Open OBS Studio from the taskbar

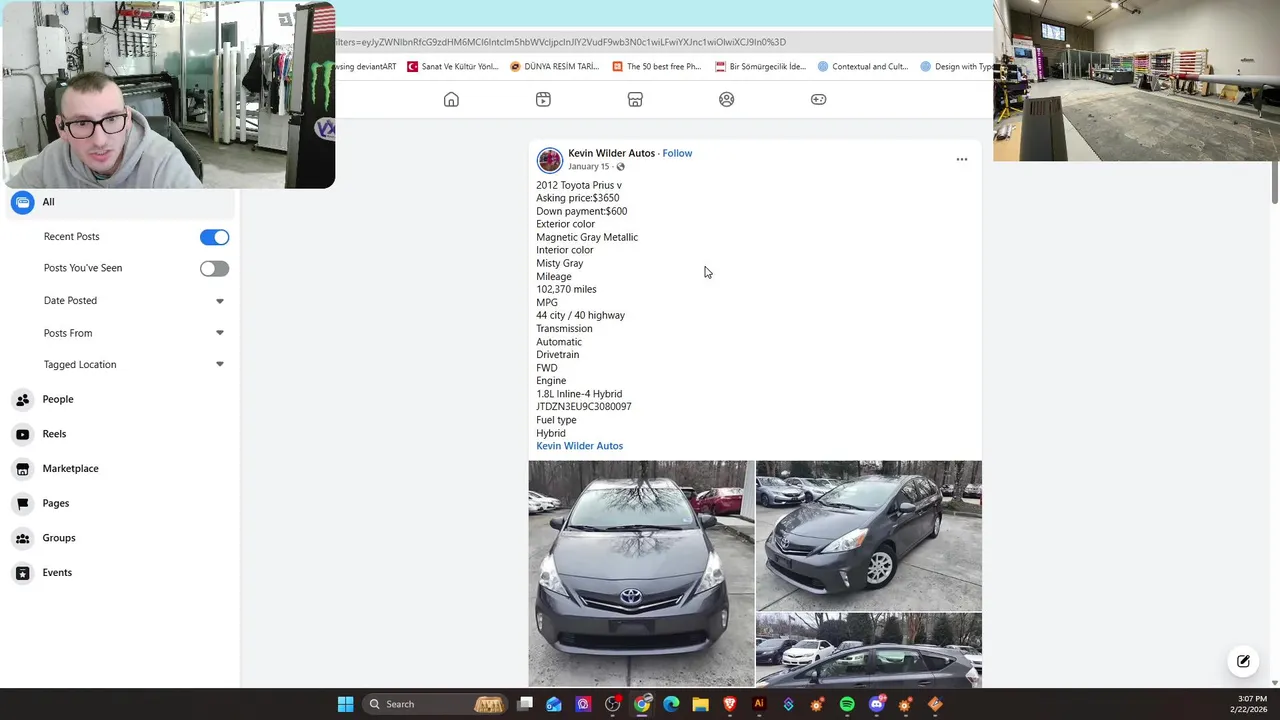click(613, 704)
